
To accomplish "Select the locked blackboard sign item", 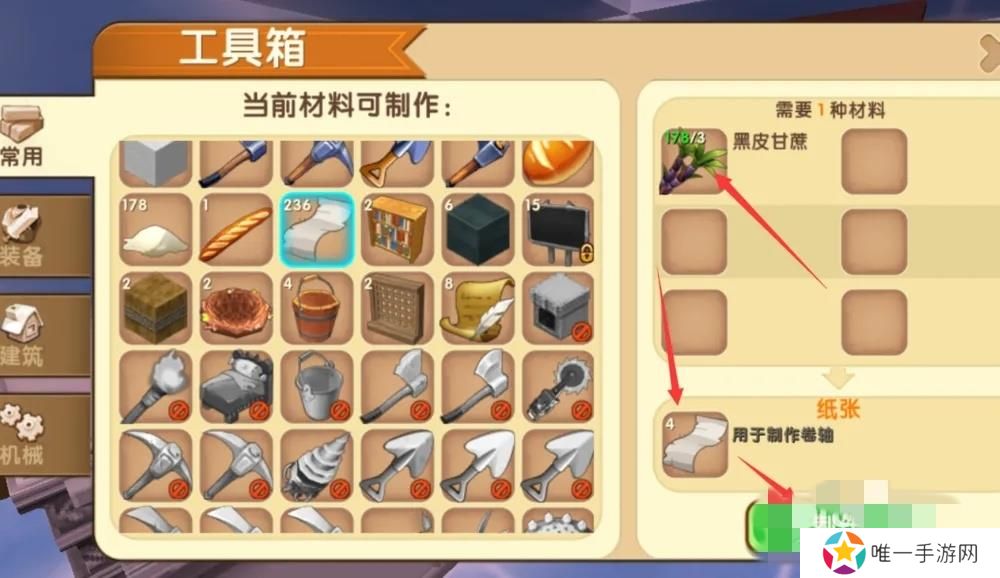I will point(559,230).
